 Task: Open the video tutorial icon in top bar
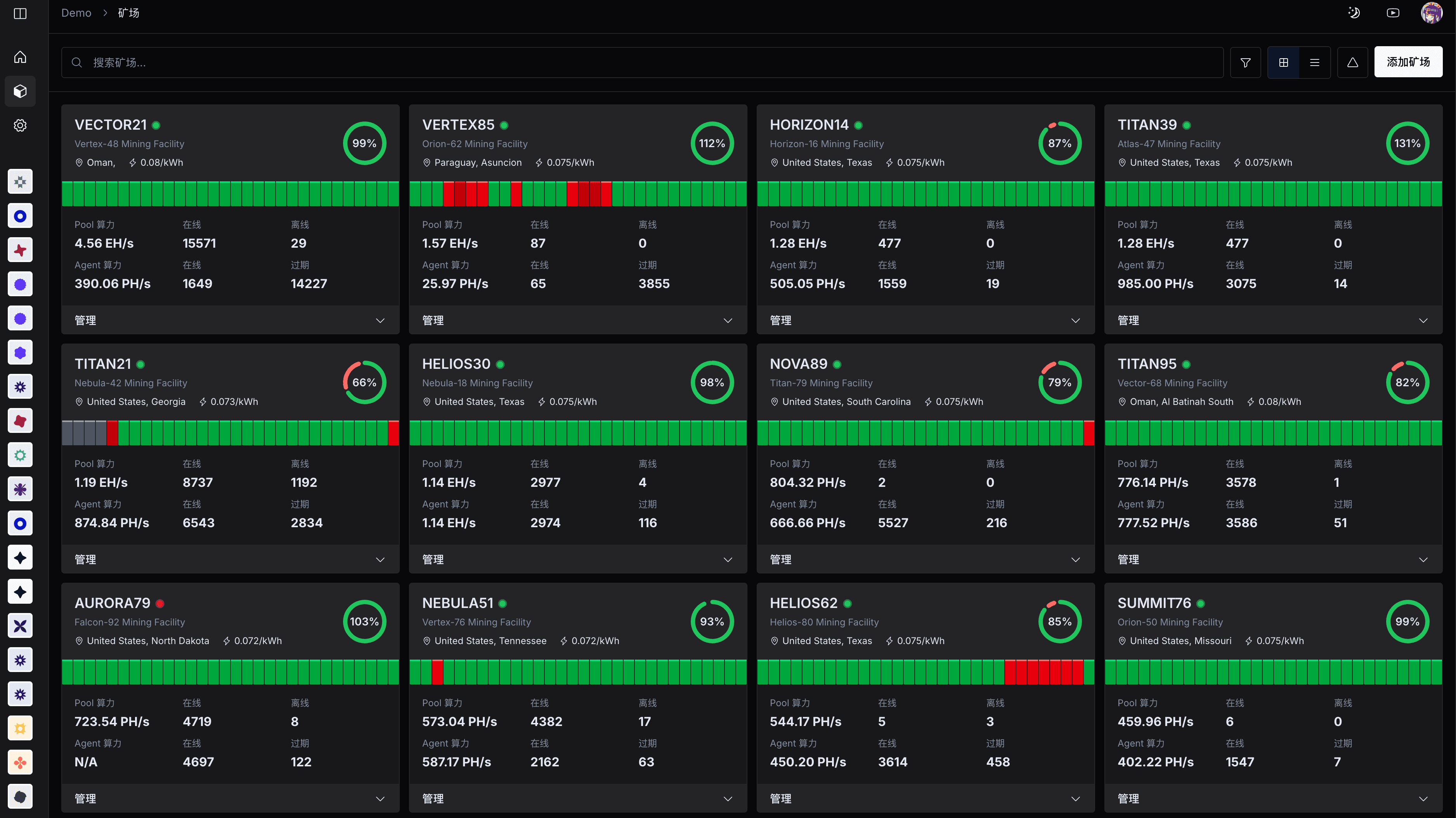[x=1393, y=12]
